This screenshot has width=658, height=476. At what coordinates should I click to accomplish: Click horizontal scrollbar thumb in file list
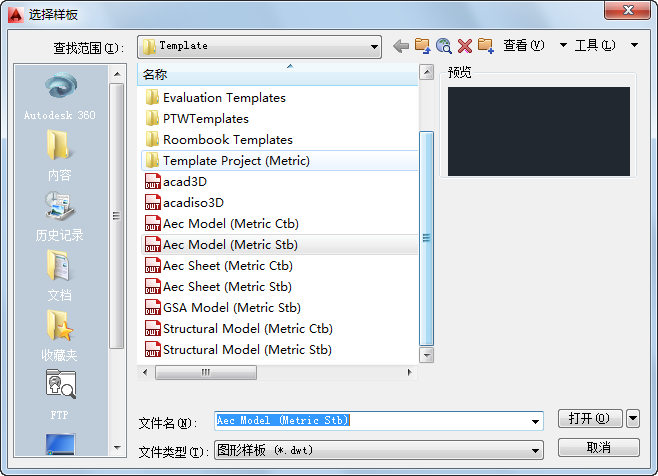[206, 372]
